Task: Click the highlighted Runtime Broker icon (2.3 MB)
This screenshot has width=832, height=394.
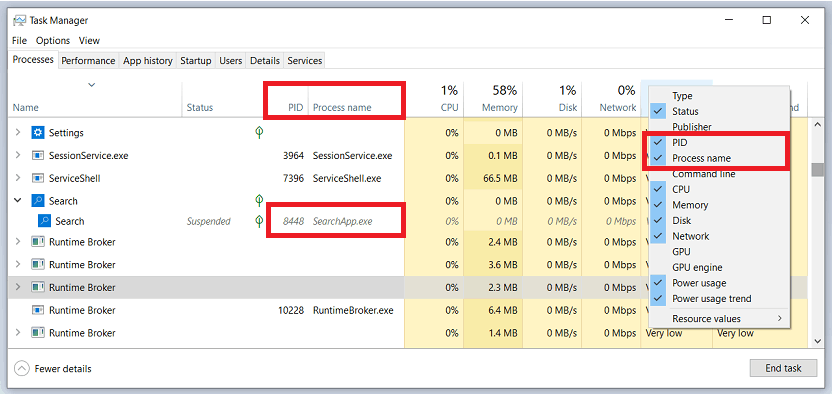Action: (38, 287)
